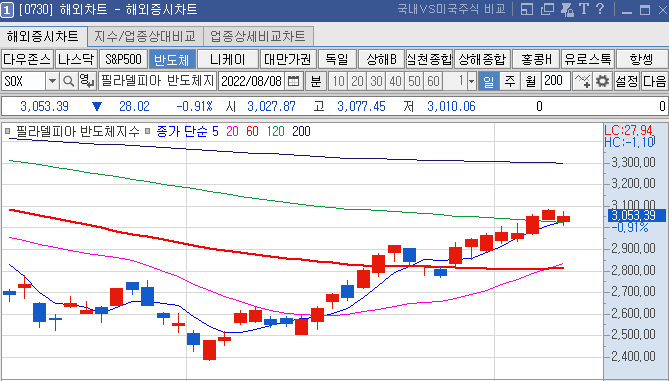The height and width of the screenshot is (381, 669).
Task: Select the 50 minute interval
Action: [x=414, y=81]
